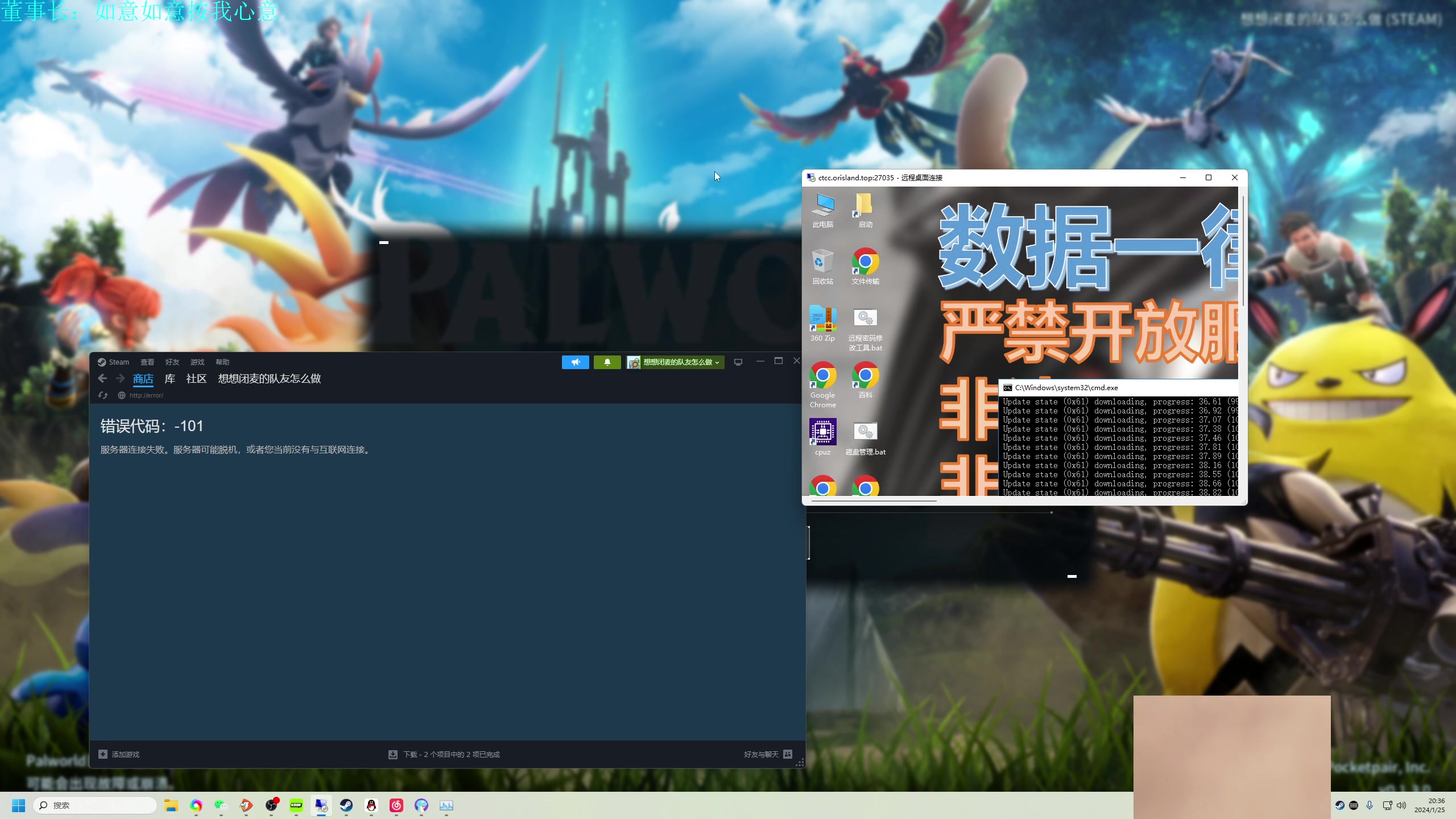Select 远程密码修改工具.bat in remote desktop
Viewport: 1456px width, 819px height.
(865, 329)
